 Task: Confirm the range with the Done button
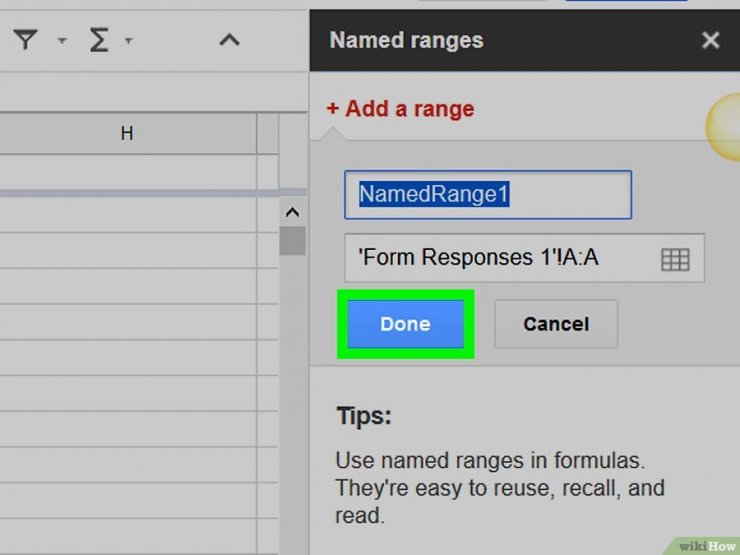(405, 324)
